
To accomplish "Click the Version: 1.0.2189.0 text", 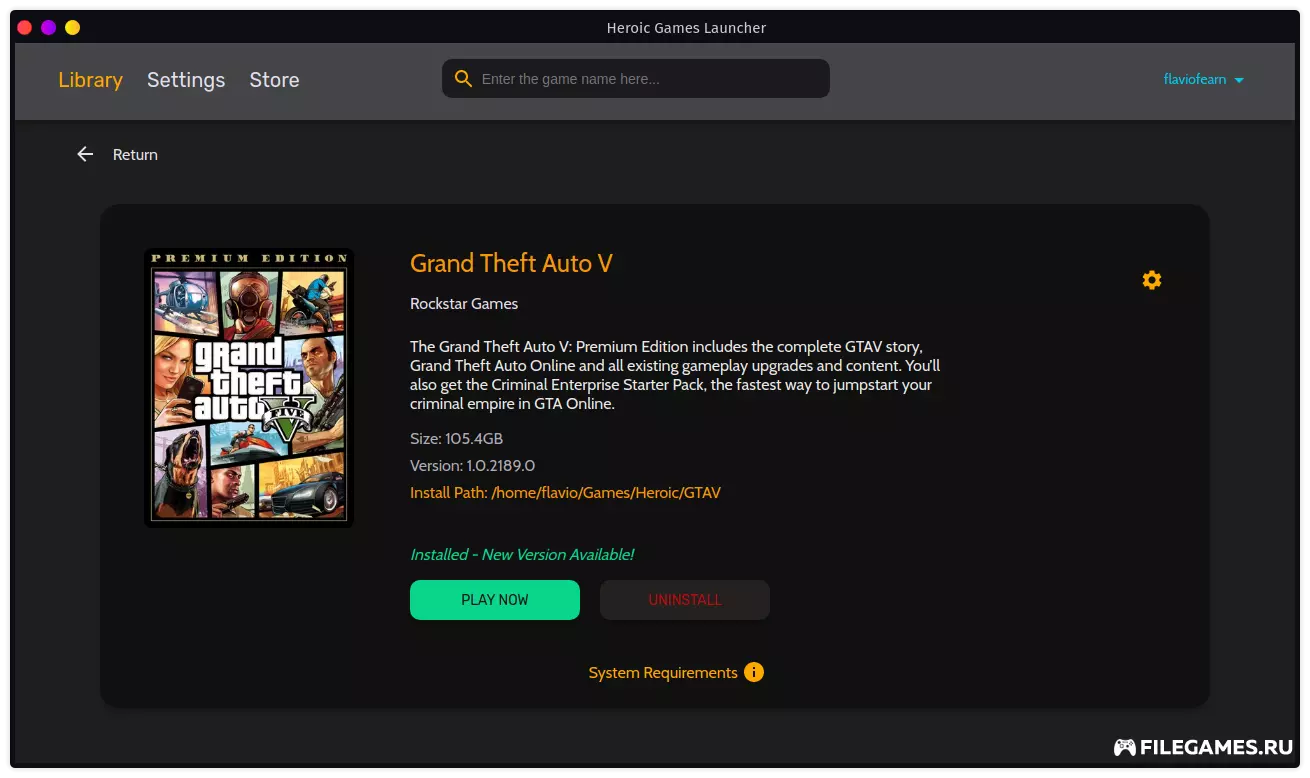I will coord(472,466).
